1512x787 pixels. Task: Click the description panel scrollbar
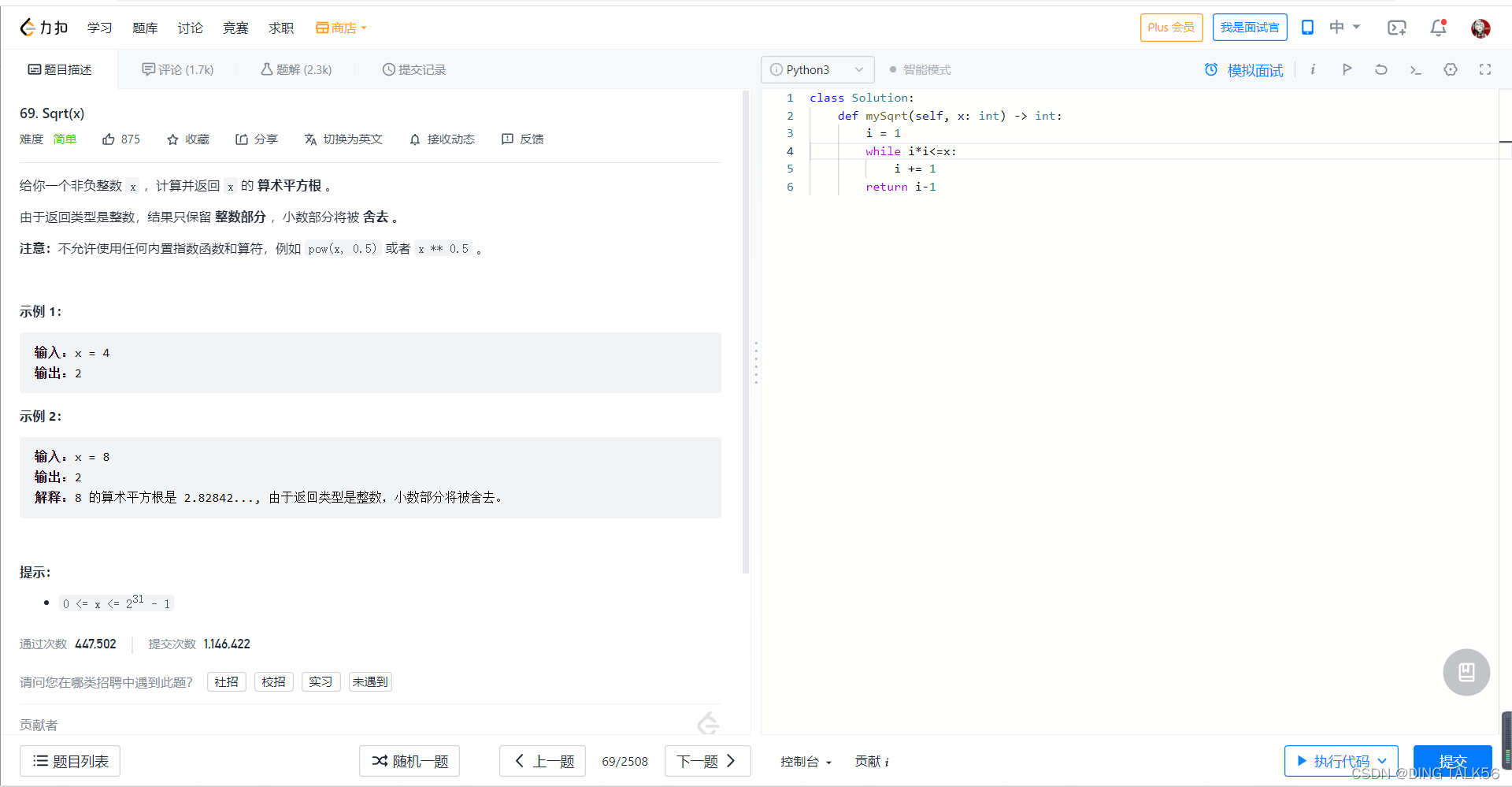[x=746, y=332]
